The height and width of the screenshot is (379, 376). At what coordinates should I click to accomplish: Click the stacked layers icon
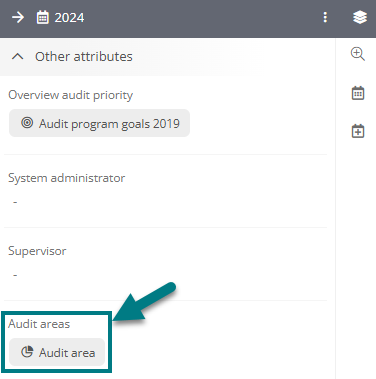[360, 17]
